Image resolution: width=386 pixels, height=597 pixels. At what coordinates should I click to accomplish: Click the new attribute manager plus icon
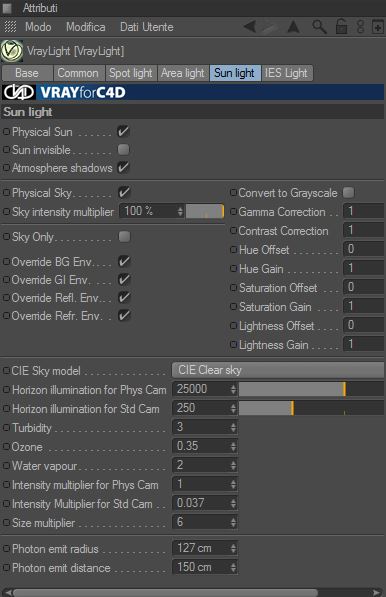click(x=378, y=27)
